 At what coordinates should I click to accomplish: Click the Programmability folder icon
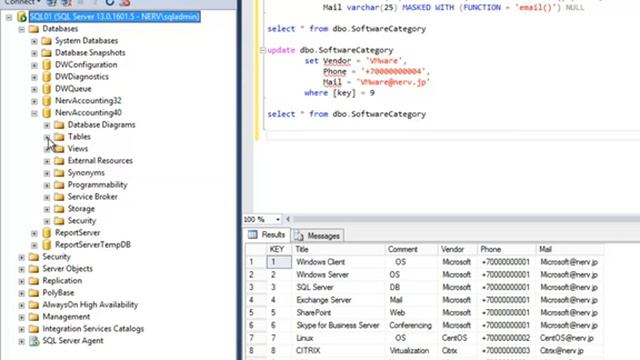[x=59, y=185]
